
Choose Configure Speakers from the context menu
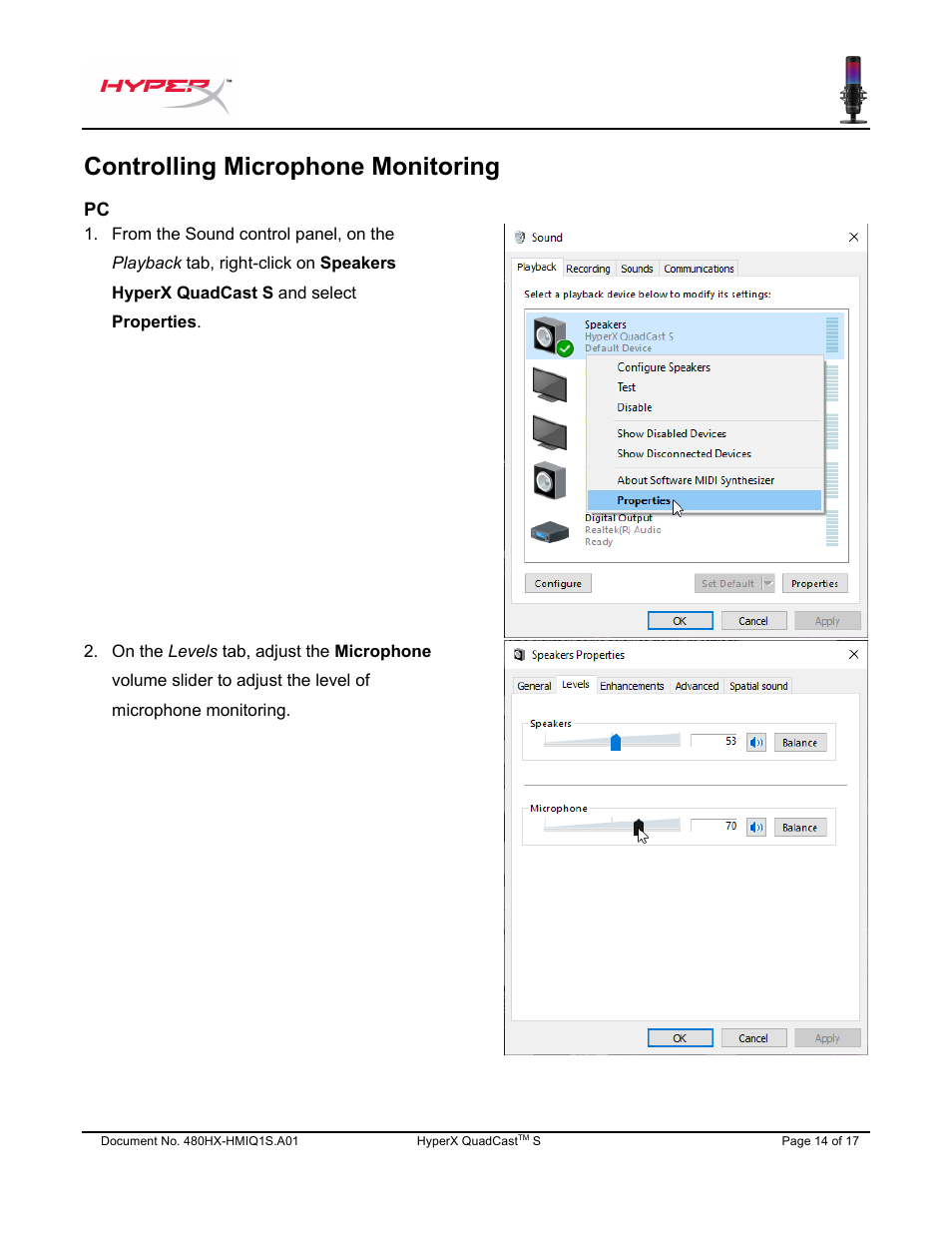coord(705,367)
